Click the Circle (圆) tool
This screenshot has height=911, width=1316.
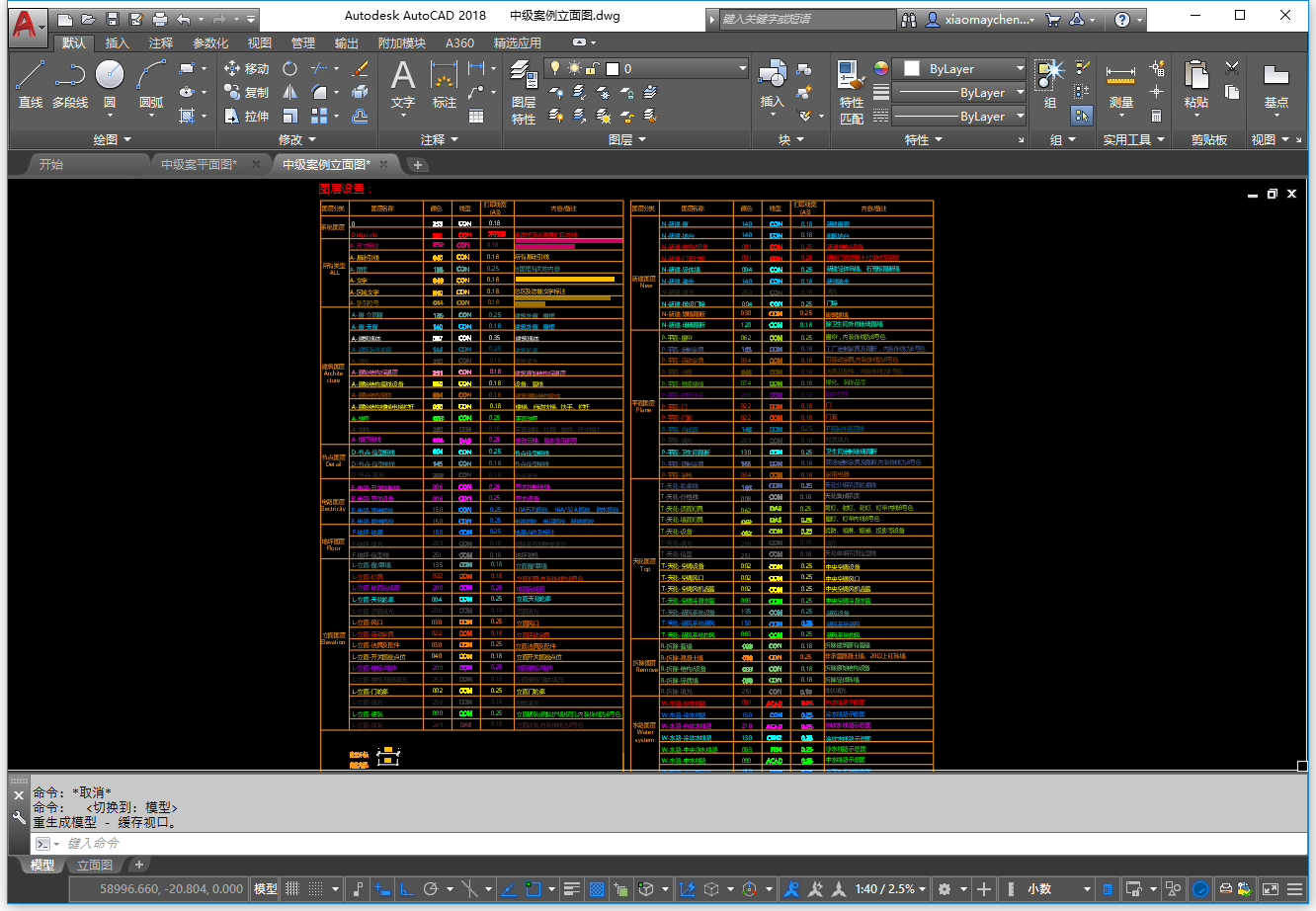pyautogui.click(x=110, y=83)
